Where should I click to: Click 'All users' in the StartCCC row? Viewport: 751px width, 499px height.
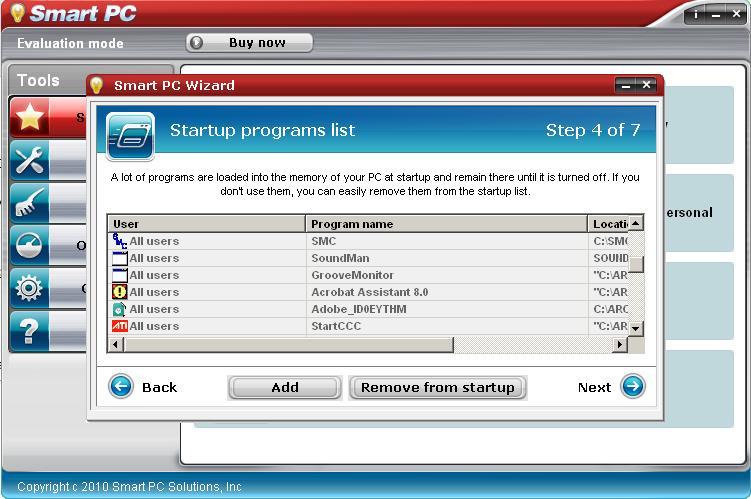point(154,326)
